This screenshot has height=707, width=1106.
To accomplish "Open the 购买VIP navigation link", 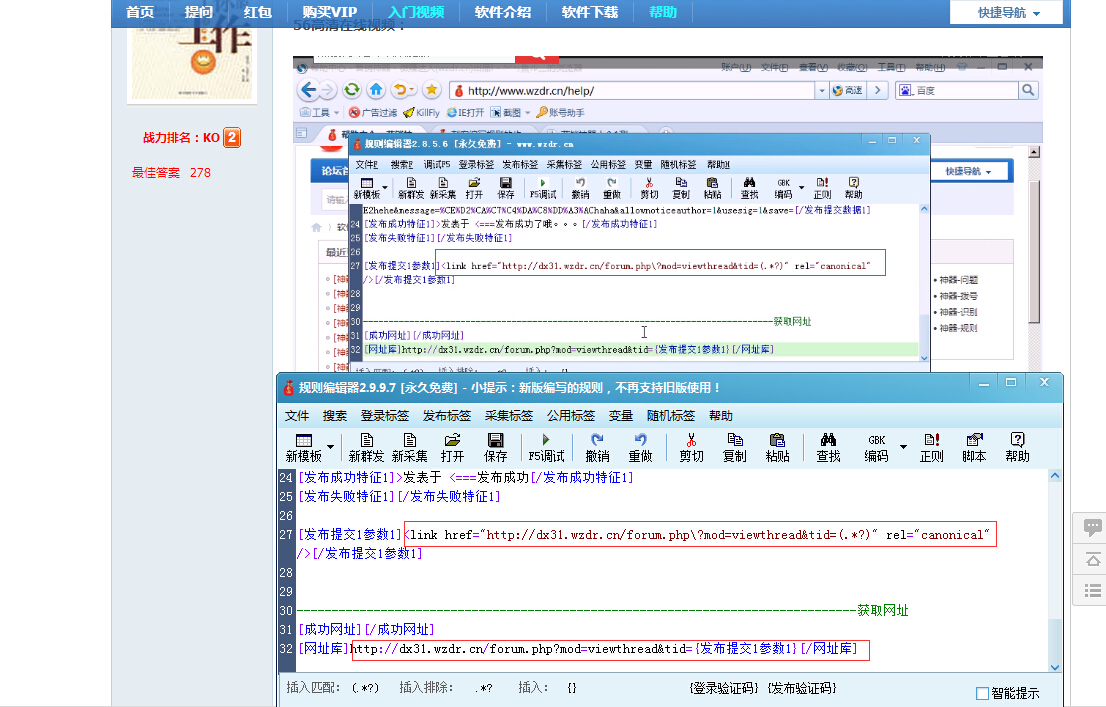I will [329, 12].
